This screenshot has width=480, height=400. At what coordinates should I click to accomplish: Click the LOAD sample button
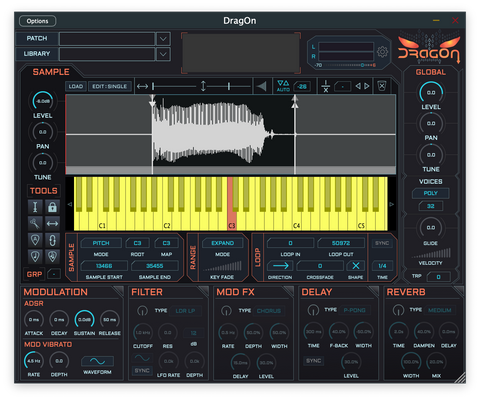click(76, 86)
